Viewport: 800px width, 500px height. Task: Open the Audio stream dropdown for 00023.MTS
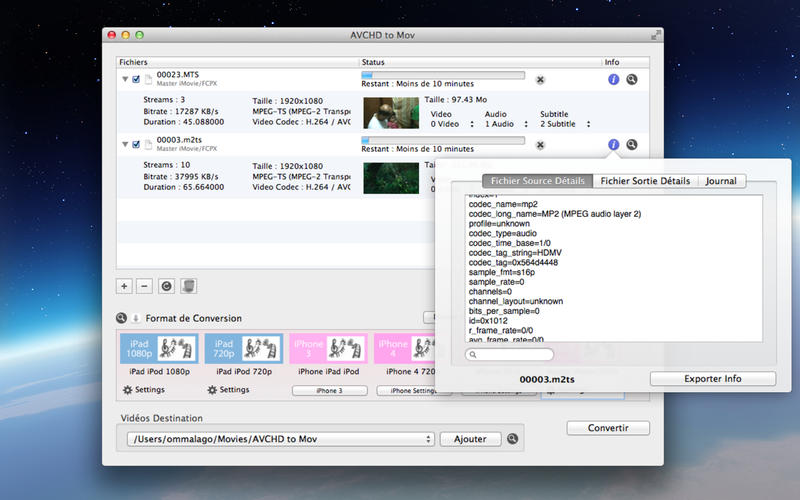pos(503,125)
